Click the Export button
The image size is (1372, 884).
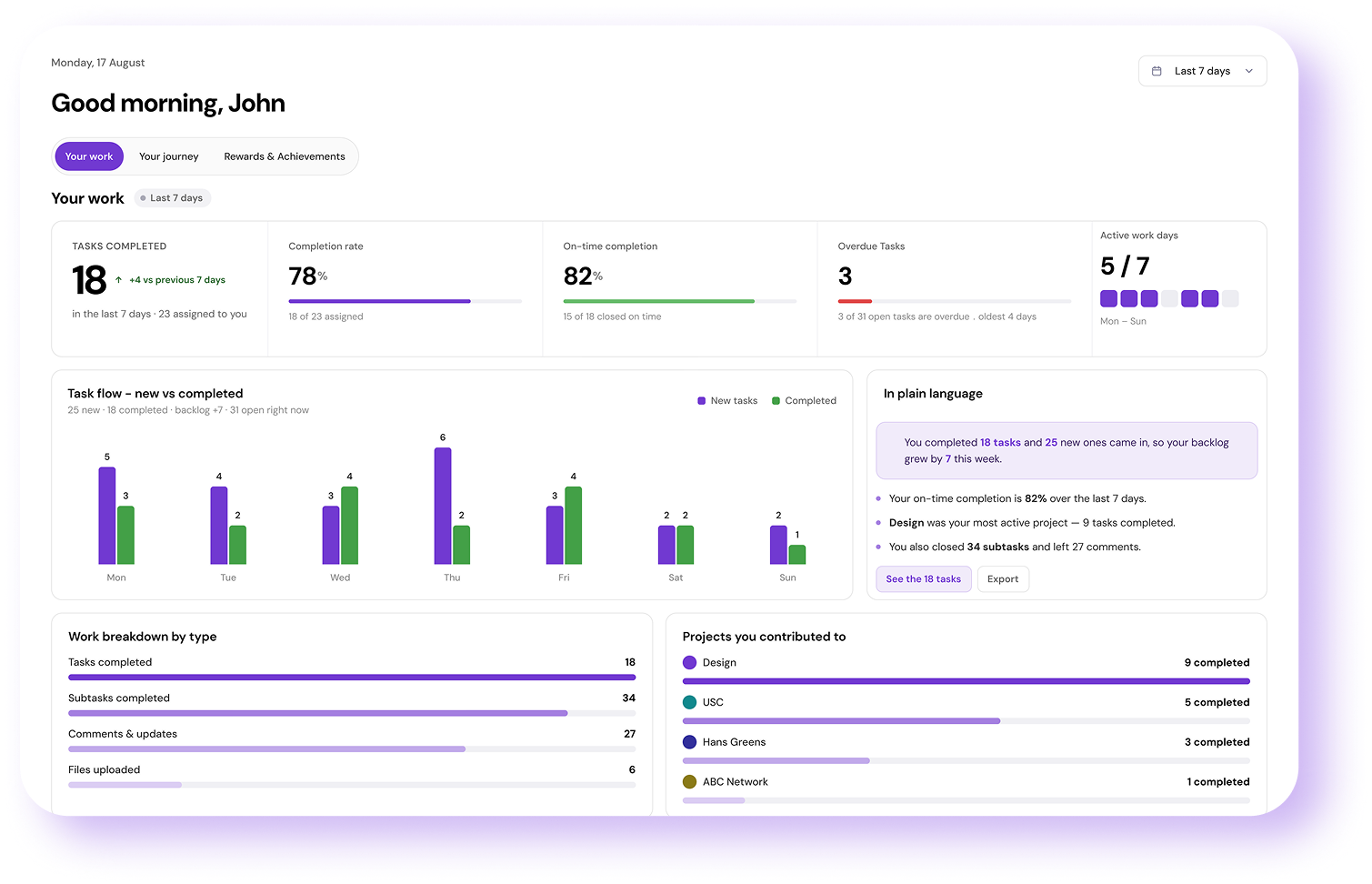(1003, 579)
